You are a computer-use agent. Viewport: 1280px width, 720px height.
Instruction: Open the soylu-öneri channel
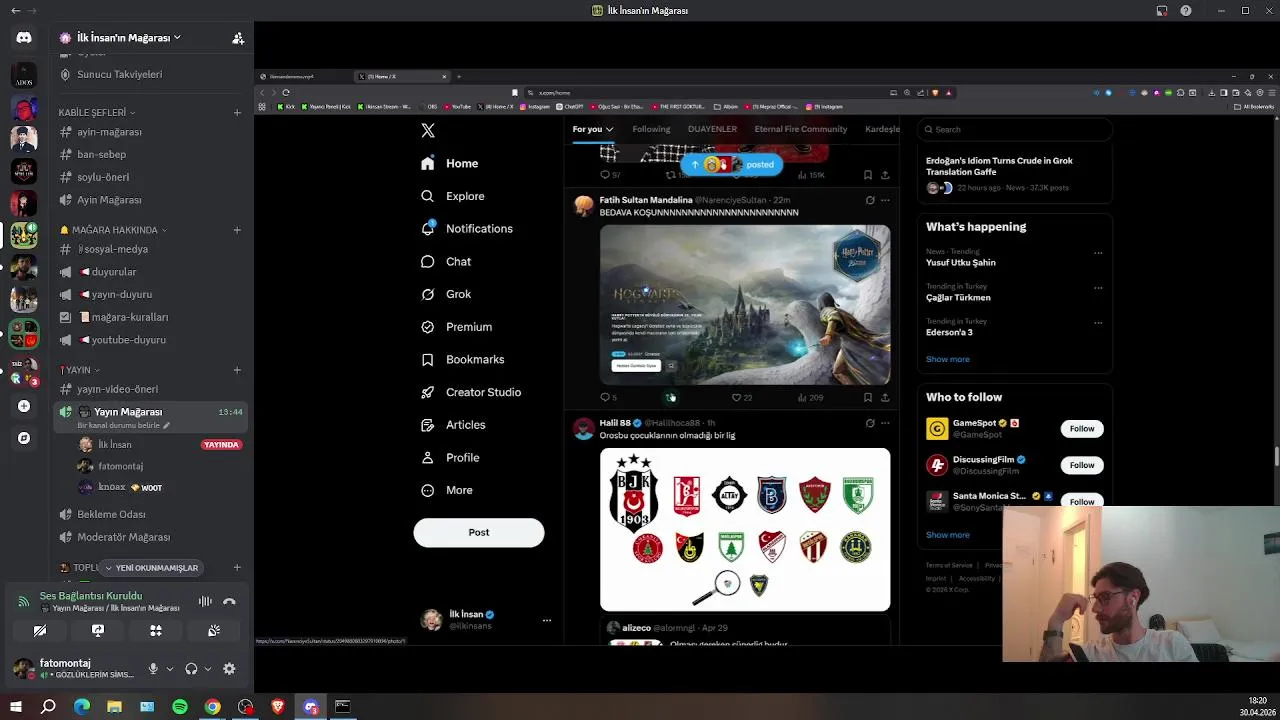click(x=150, y=177)
